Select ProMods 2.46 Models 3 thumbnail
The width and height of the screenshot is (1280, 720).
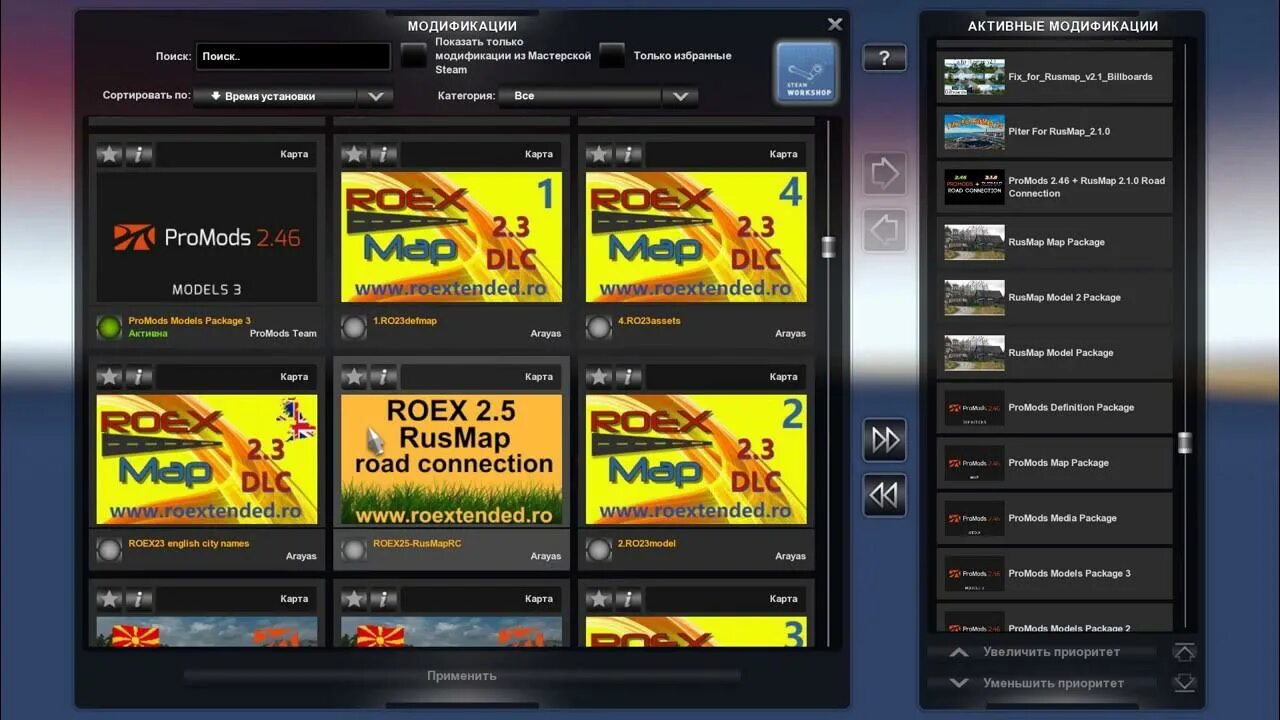207,237
